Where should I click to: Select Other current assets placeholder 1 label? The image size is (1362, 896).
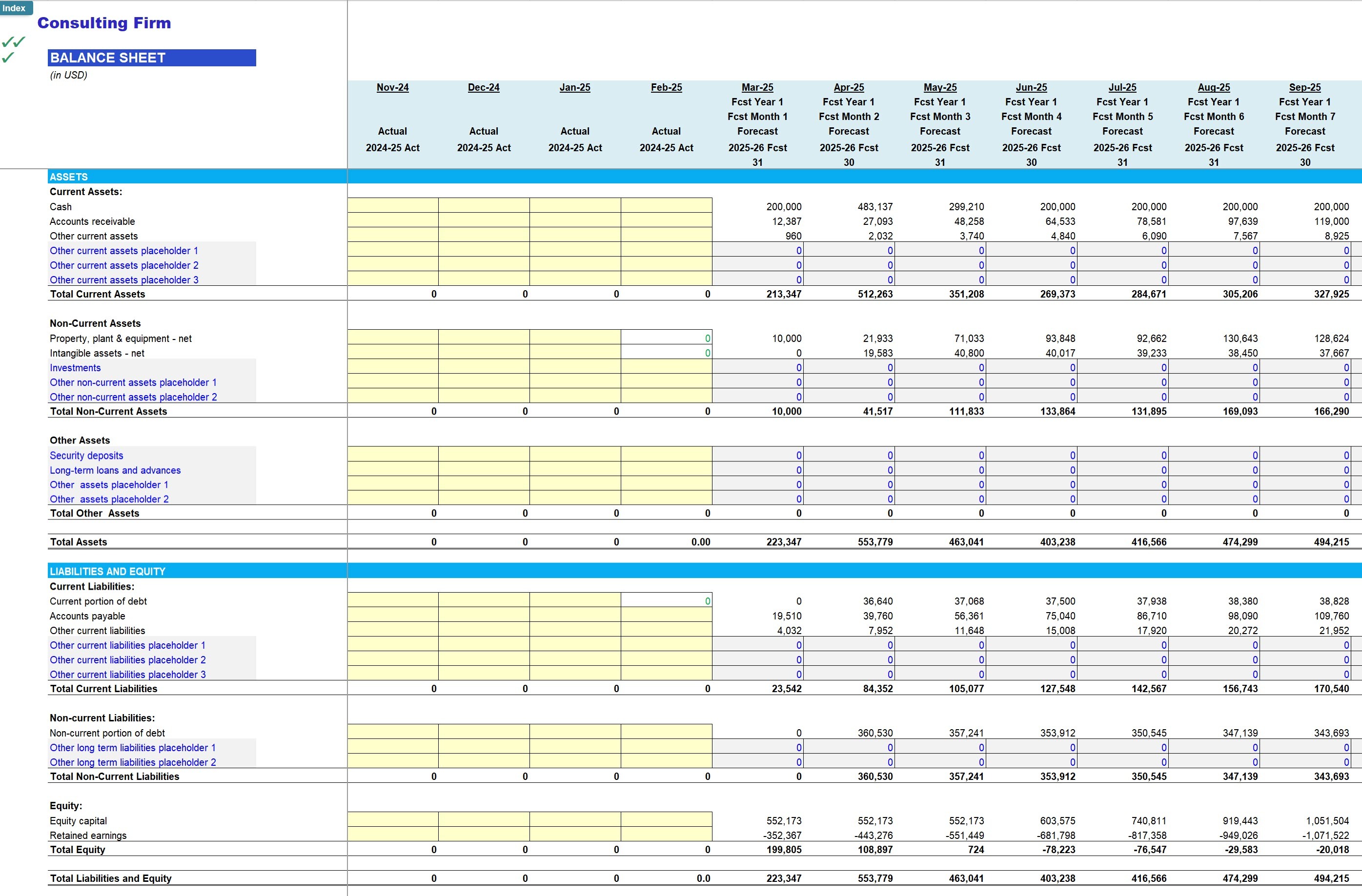click(x=124, y=251)
